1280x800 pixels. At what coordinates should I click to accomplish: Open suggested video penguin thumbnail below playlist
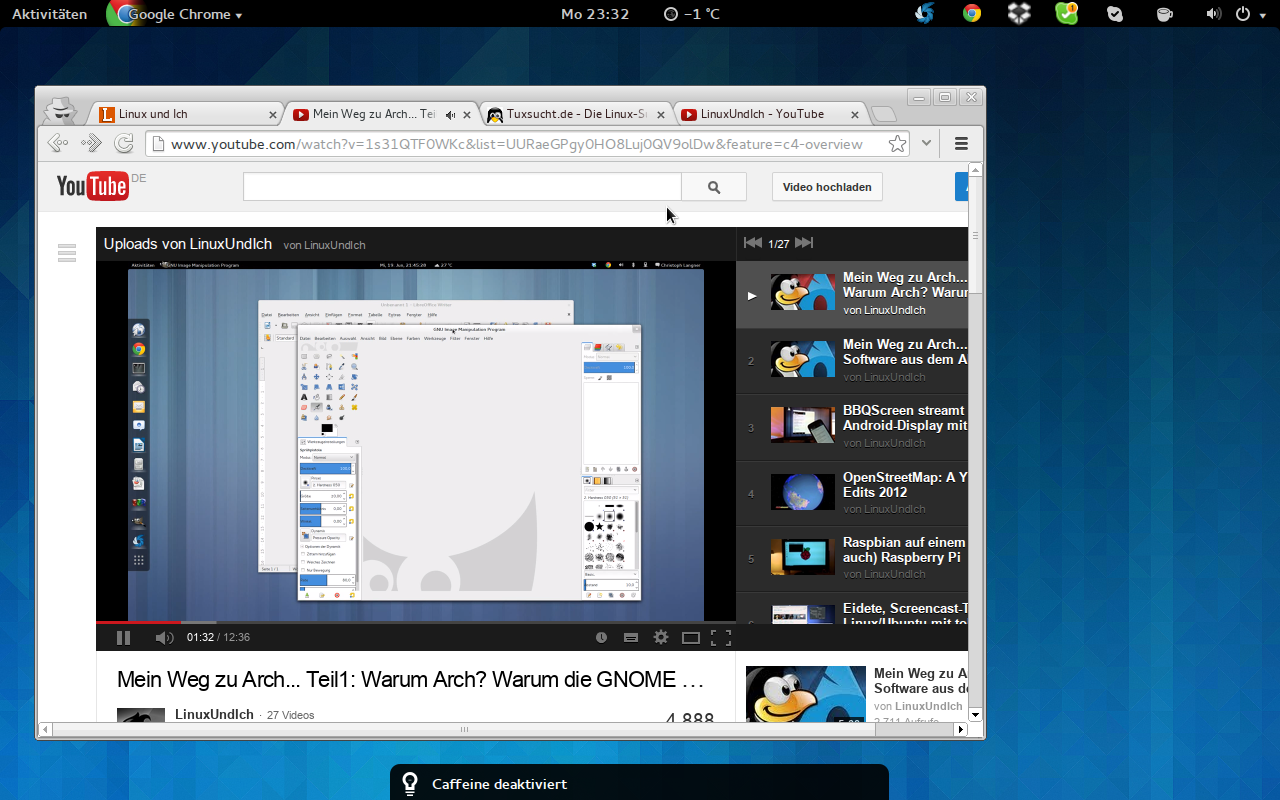coord(806,694)
